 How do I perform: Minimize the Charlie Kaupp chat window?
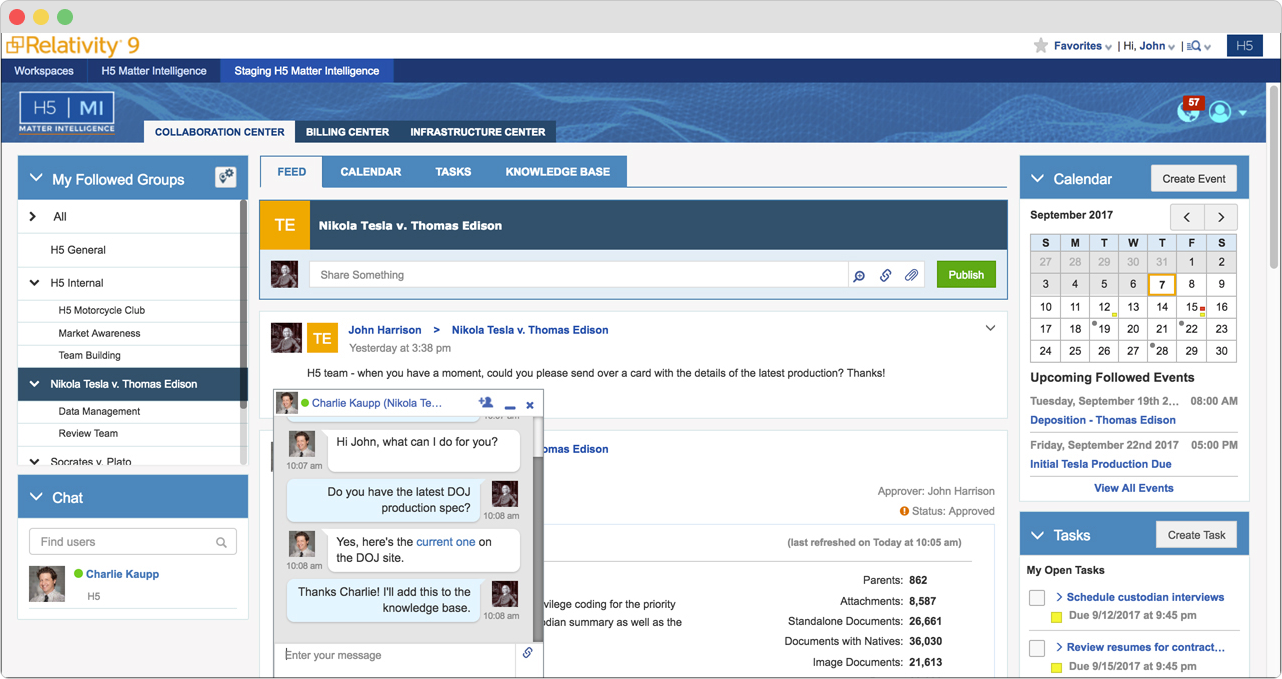(x=510, y=406)
